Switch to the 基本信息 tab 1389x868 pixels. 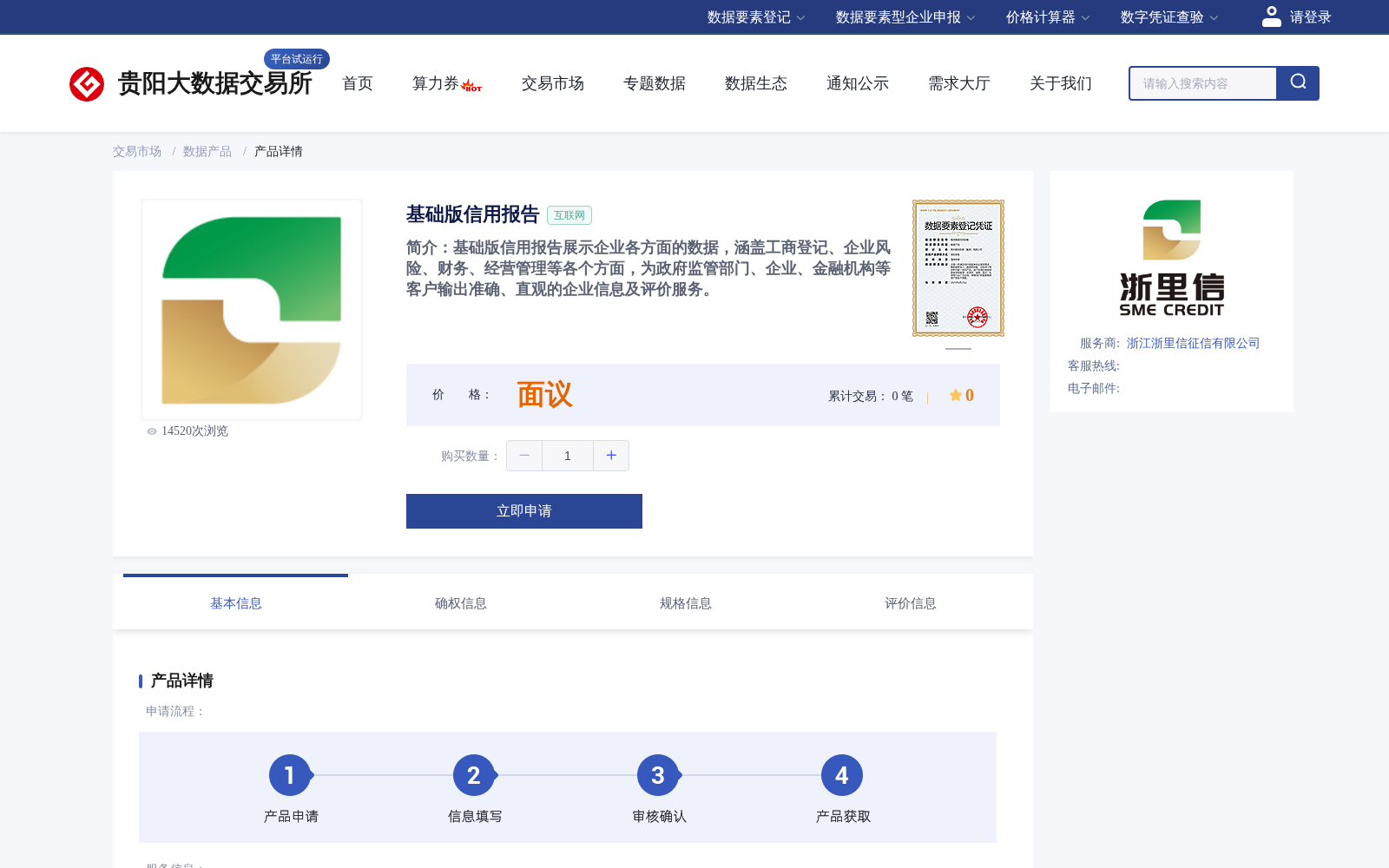(x=236, y=602)
